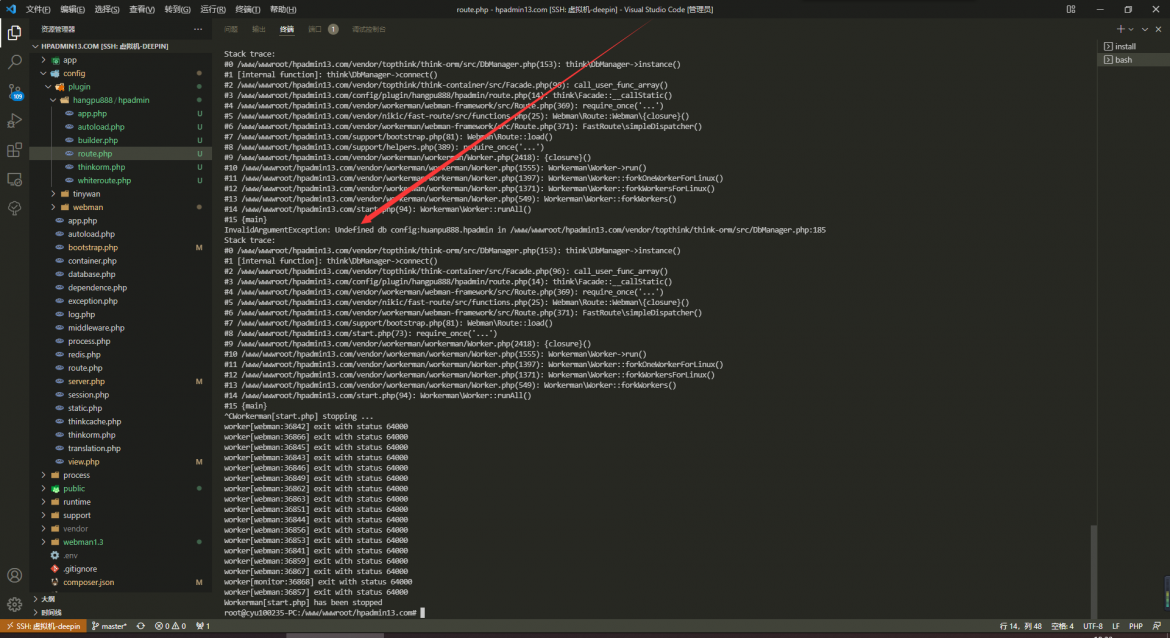Screen dimensions: 1170x638
Task: Click the VS Code logo icon
Action: 10,9
